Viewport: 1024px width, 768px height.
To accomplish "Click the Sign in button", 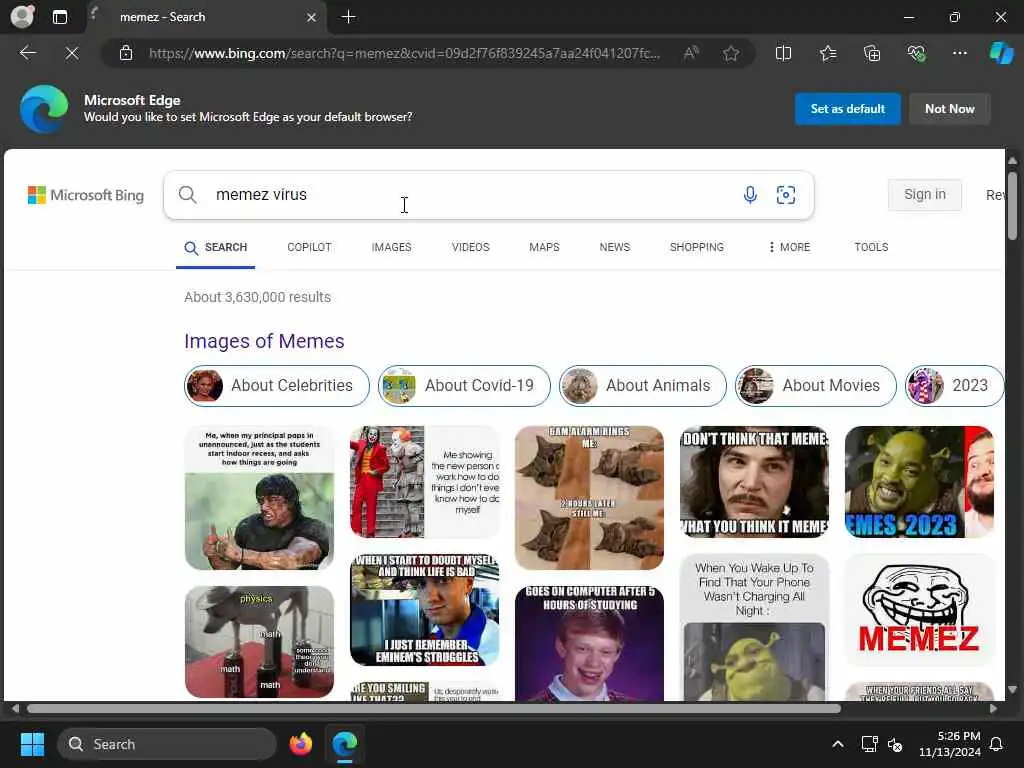I will pyautogui.click(x=924, y=195).
